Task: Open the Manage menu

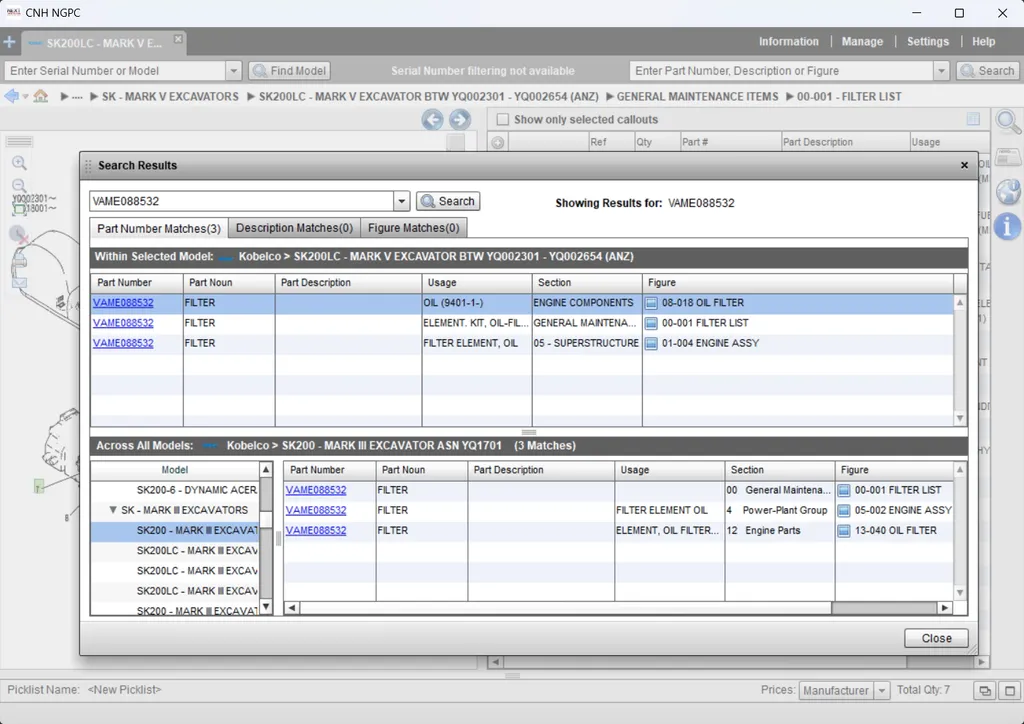Action: pyautogui.click(x=862, y=41)
